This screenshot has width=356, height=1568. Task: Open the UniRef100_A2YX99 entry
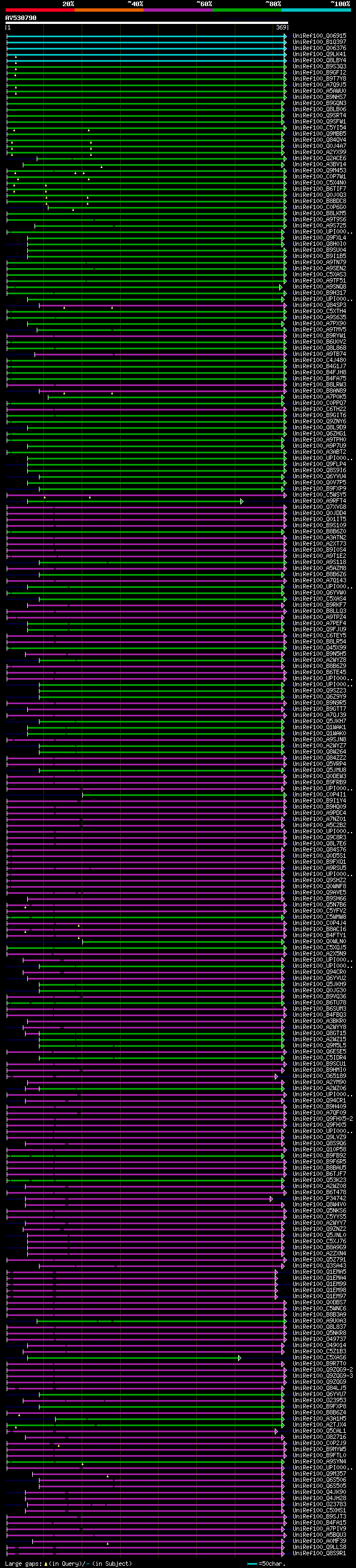tap(319, 152)
